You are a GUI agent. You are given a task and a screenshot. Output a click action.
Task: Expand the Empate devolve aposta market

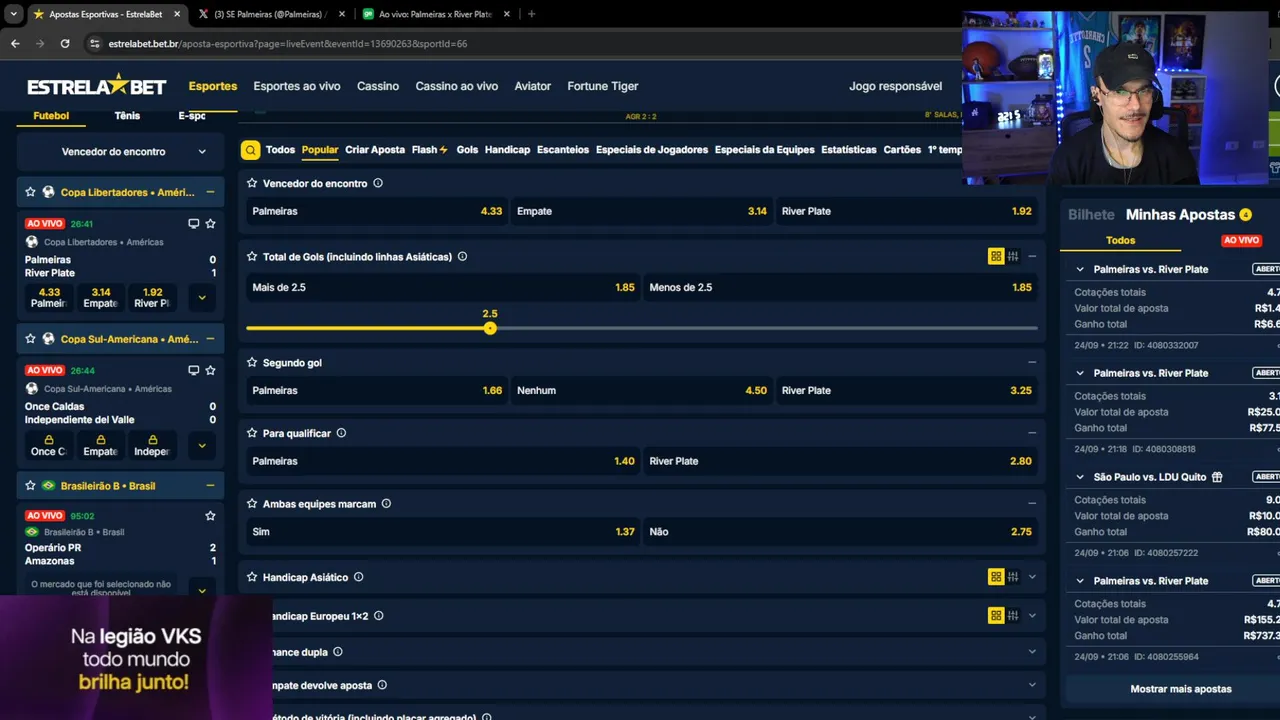(x=1032, y=685)
